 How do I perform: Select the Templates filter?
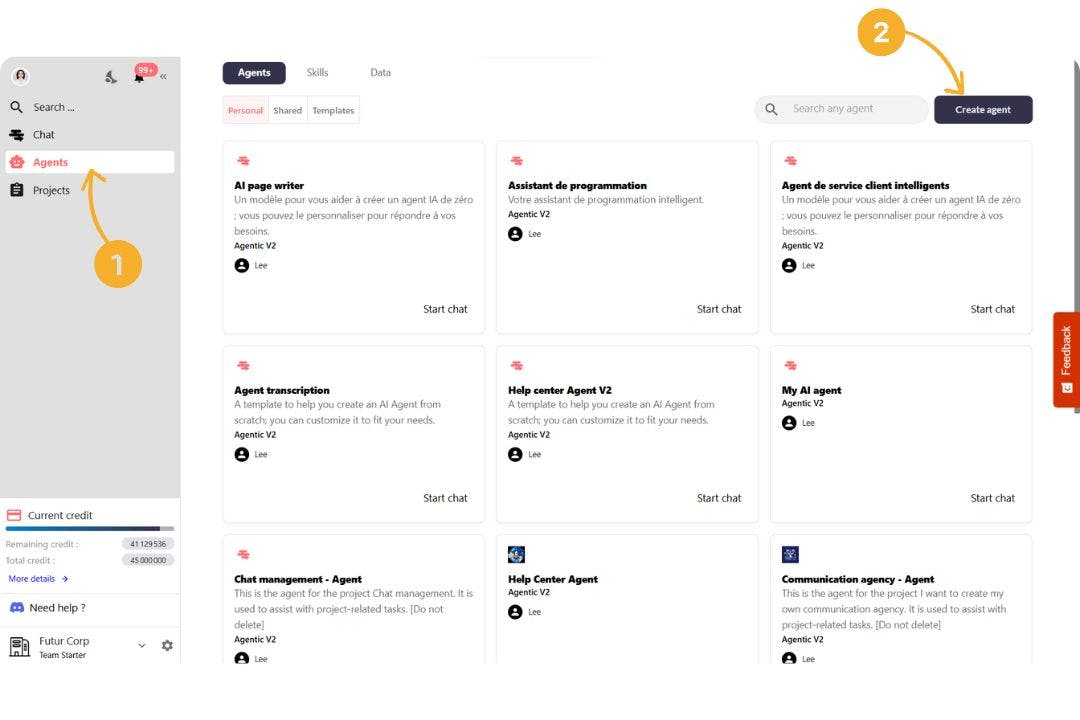tap(333, 111)
